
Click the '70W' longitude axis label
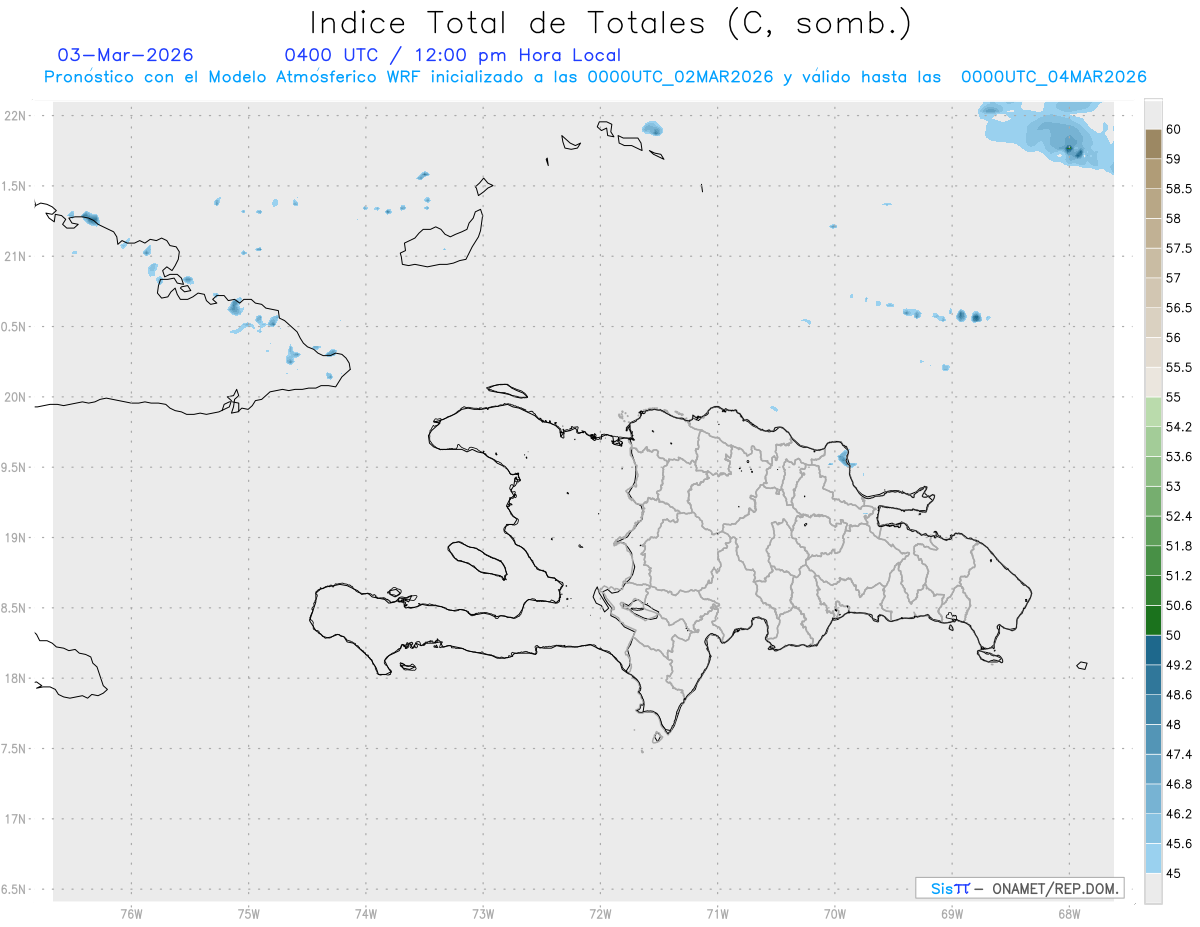click(835, 913)
